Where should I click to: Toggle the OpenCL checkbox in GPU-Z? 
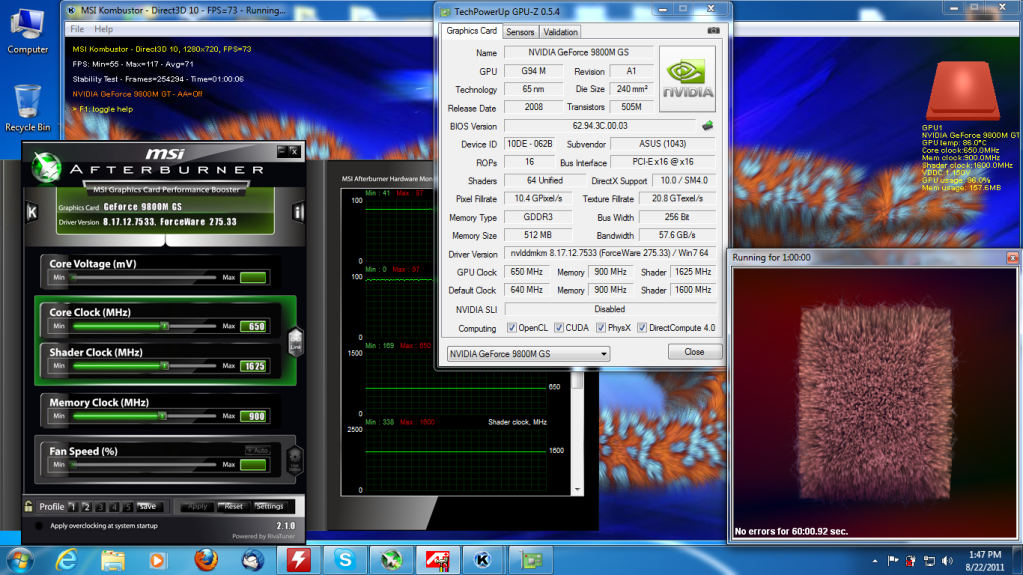pyautogui.click(x=512, y=328)
